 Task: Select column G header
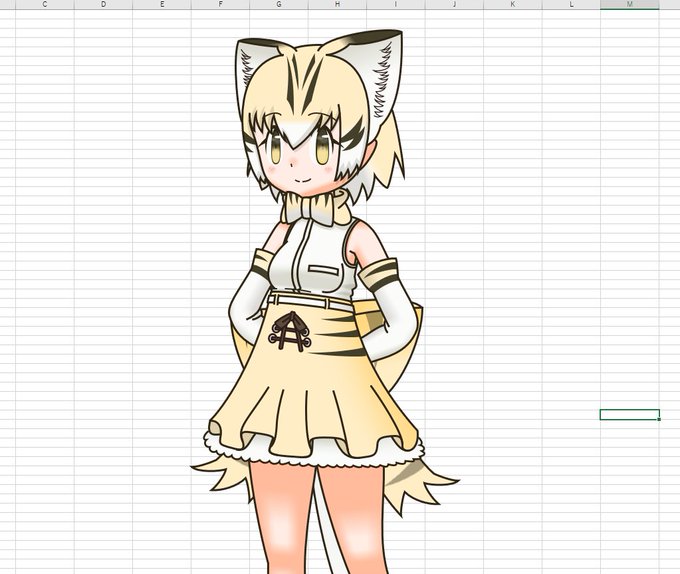279,4
